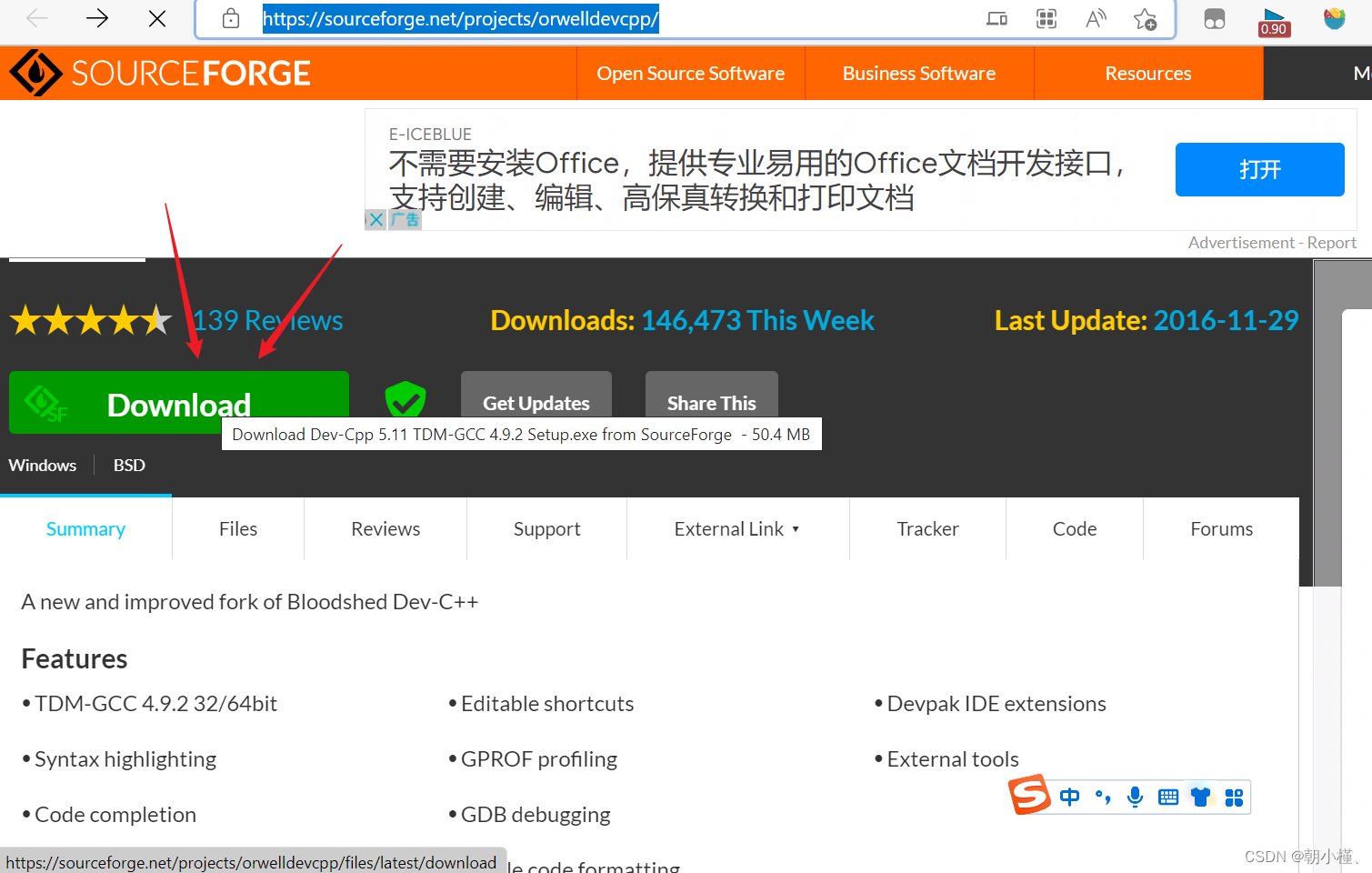The image size is (1372, 873).
Task: Open the Business Software menu
Action: [918, 73]
